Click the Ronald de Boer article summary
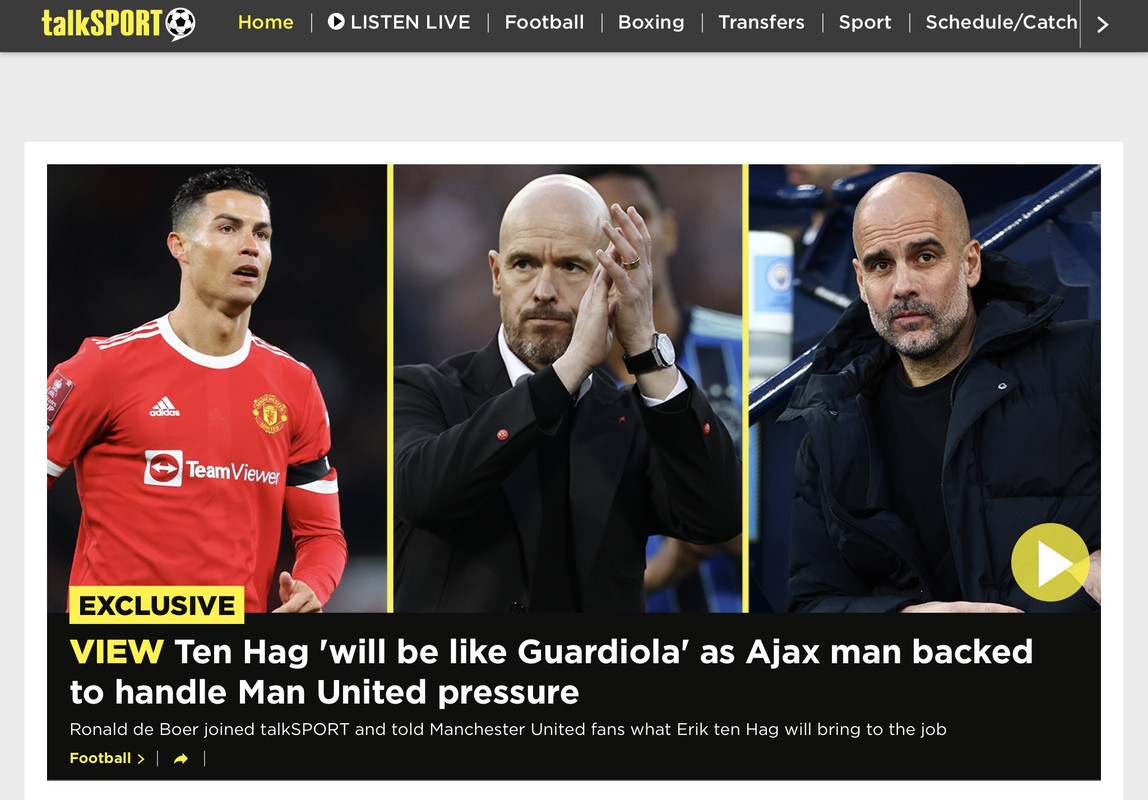1148x800 pixels. point(508,729)
